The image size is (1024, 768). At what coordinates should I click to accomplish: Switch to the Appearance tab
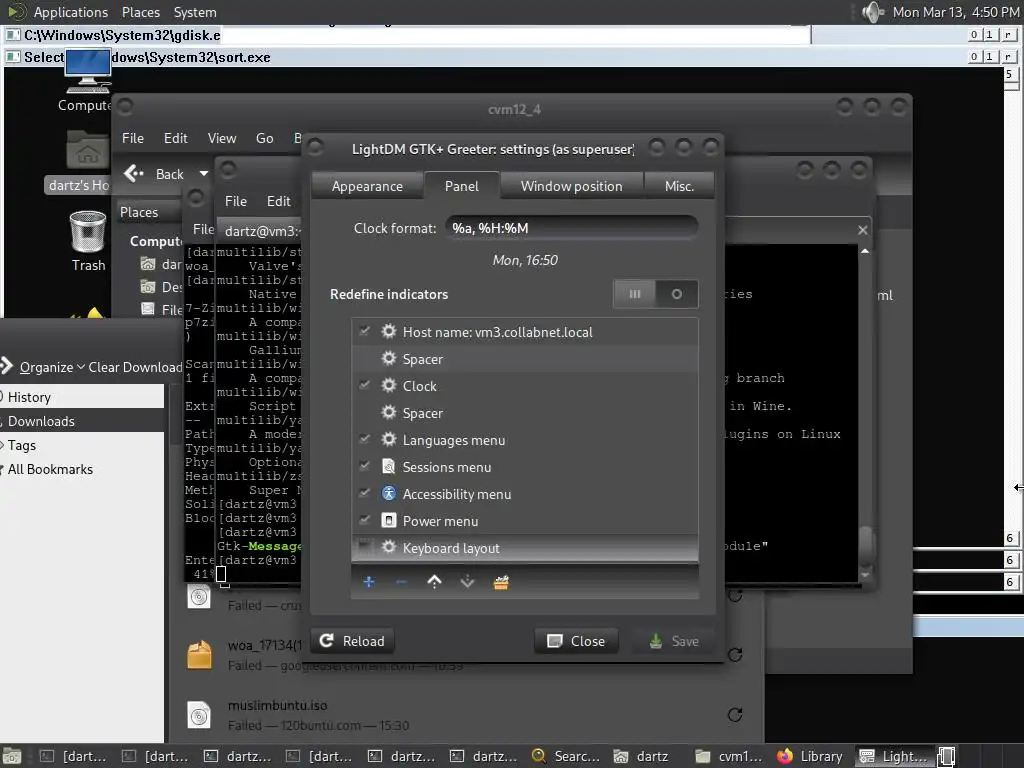pyautogui.click(x=367, y=186)
